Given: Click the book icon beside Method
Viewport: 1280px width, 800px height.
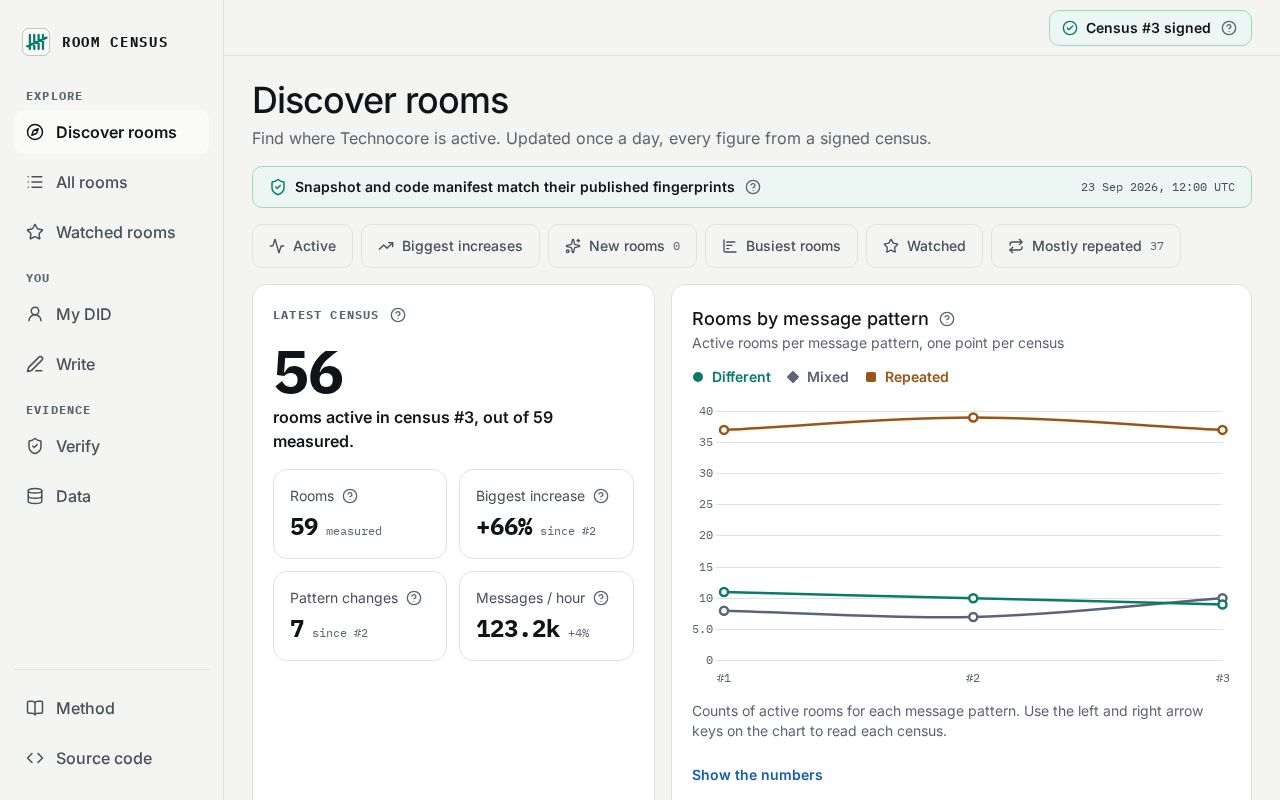Looking at the screenshot, I should point(35,708).
